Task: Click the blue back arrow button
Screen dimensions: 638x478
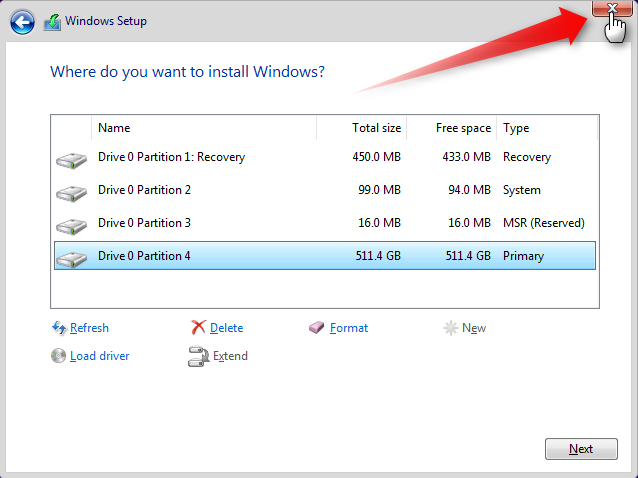Action: point(22,22)
